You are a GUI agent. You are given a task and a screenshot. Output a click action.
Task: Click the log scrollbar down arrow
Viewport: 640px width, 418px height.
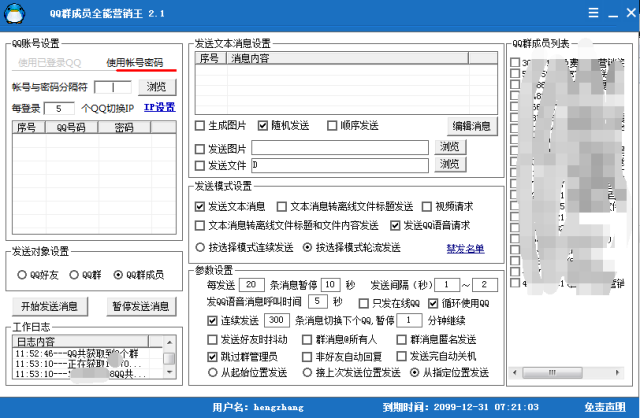[169, 372]
